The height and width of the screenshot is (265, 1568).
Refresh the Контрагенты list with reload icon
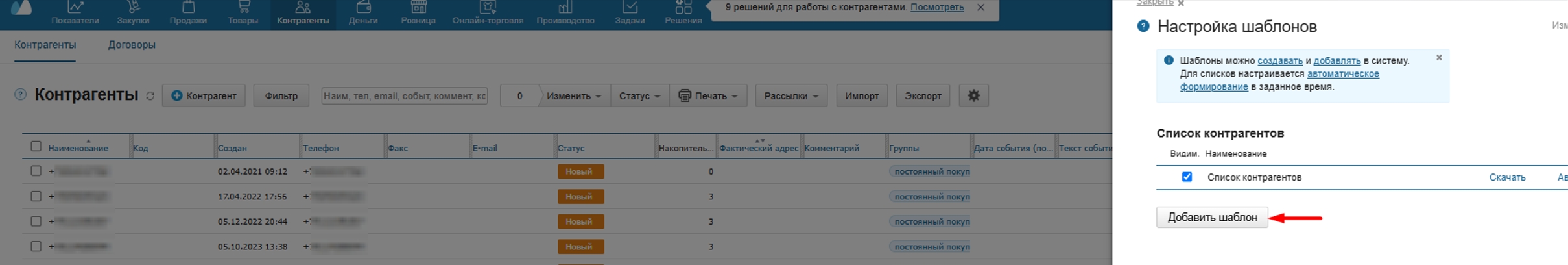150,96
